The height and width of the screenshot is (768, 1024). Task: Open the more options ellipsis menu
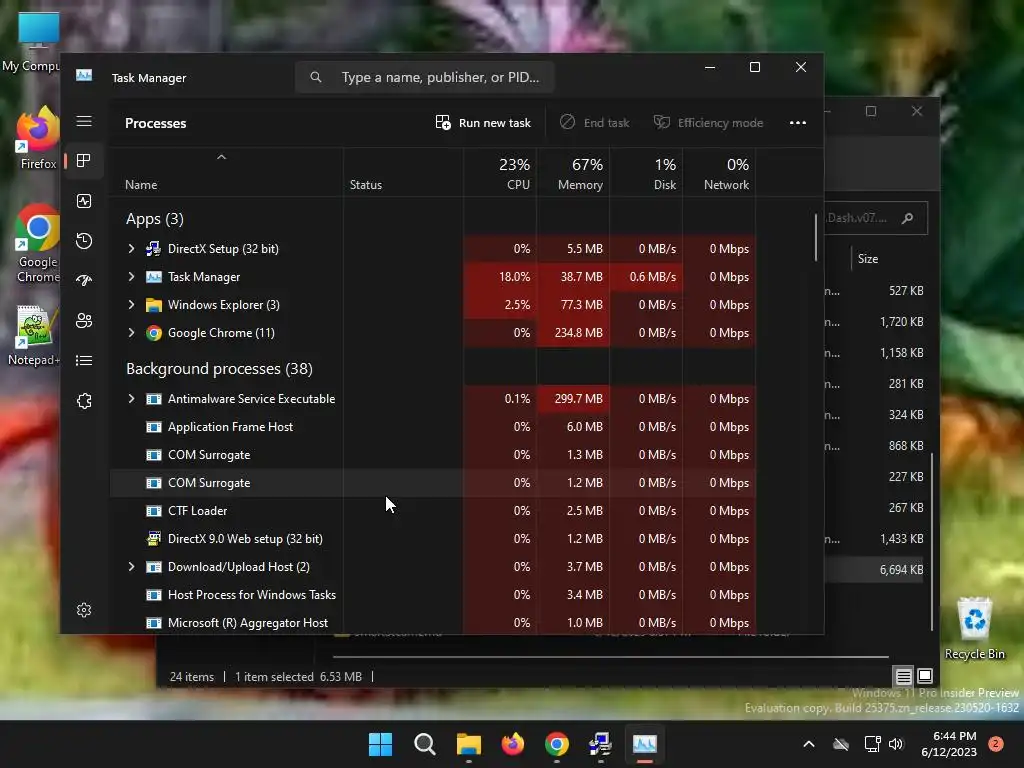797,123
